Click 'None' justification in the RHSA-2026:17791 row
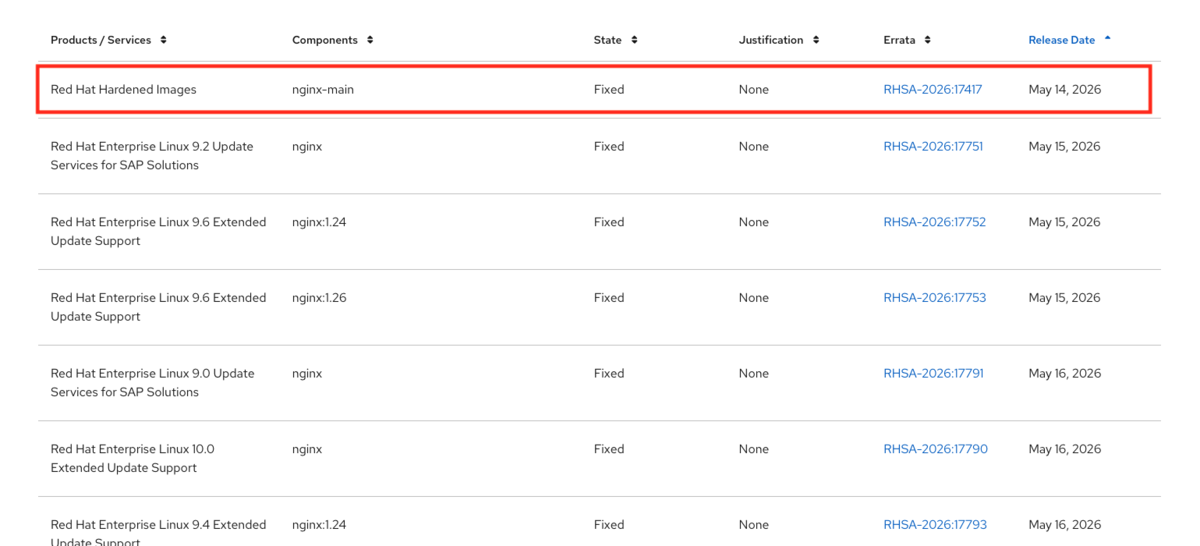Viewport: 1200px width, 546px height. (754, 373)
